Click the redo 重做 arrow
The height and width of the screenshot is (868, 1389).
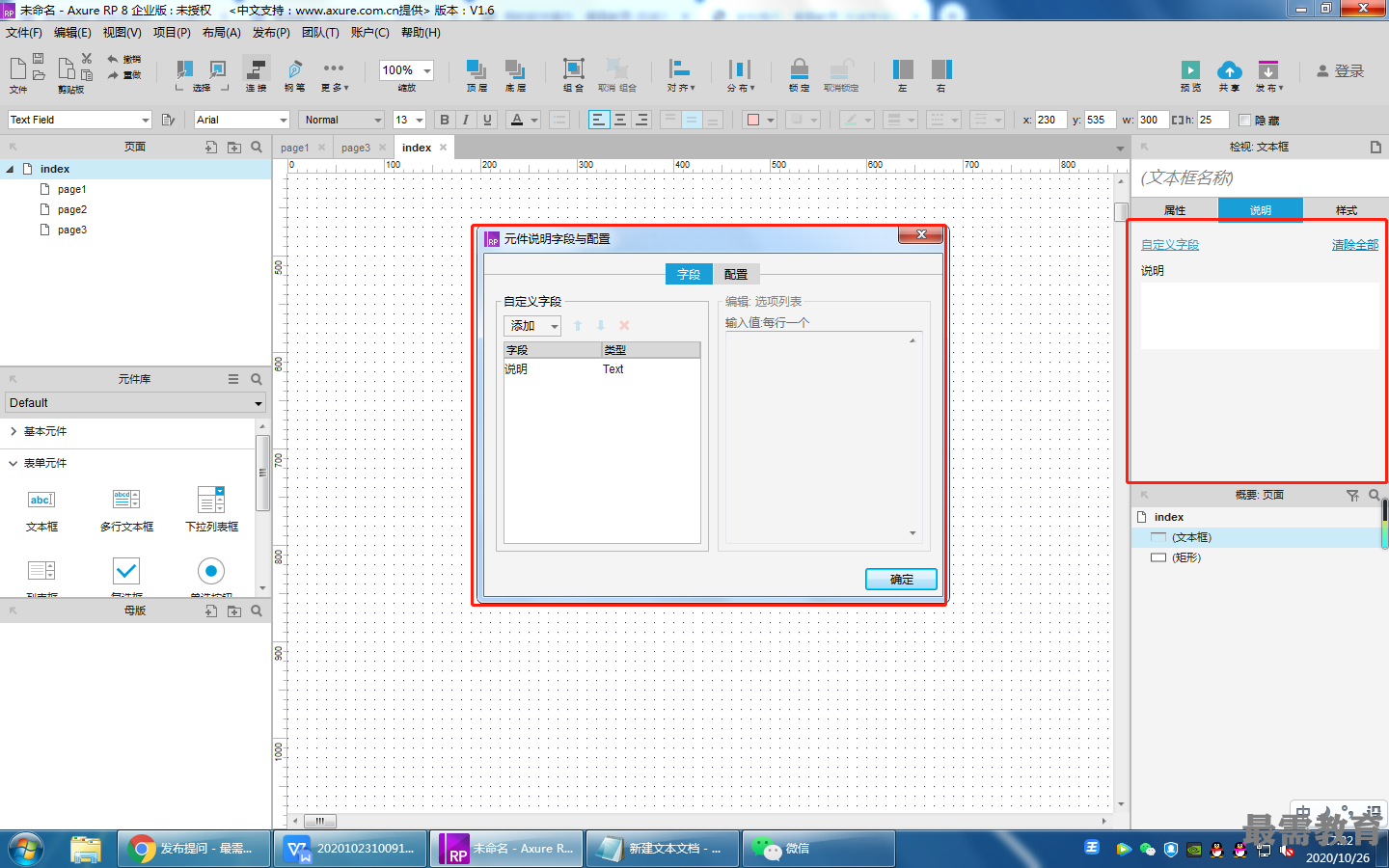[x=113, y=74]
